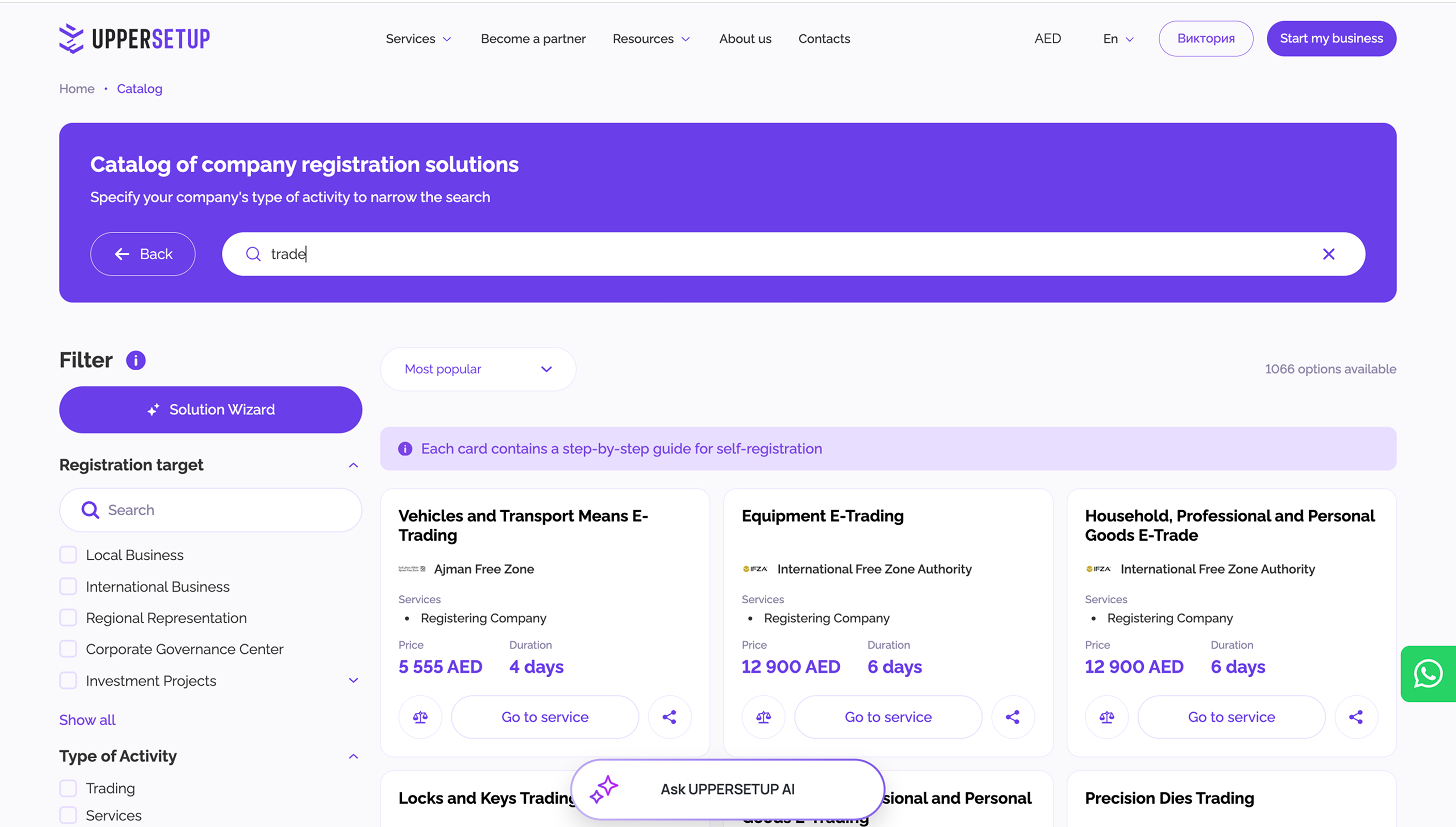Screen dimensions: 1456x827
Task: Click compare scales icon on Vehicles E-Trading card
Action: tap(420, 717)
